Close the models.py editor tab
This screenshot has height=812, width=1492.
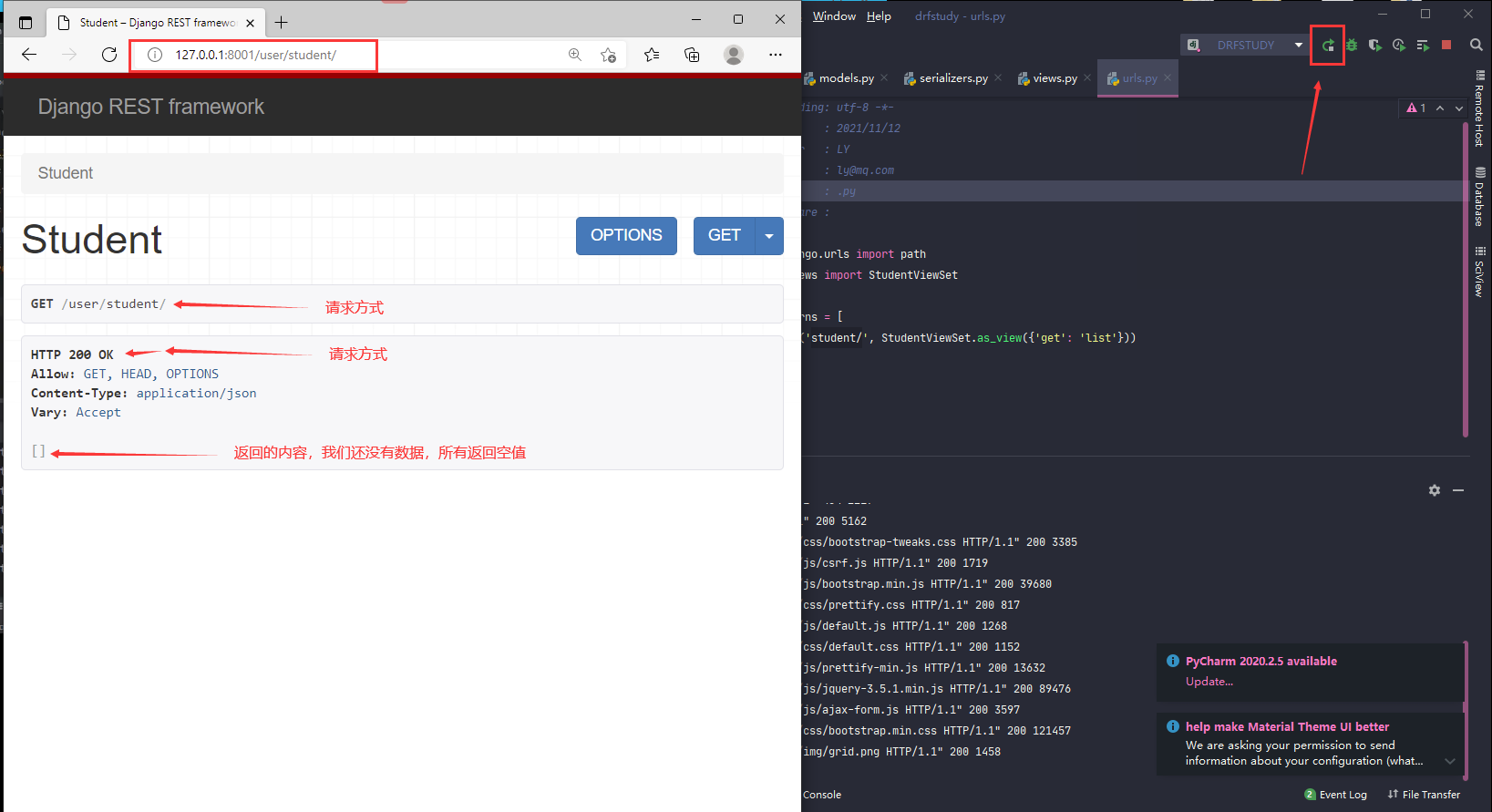tap(884, 77)
